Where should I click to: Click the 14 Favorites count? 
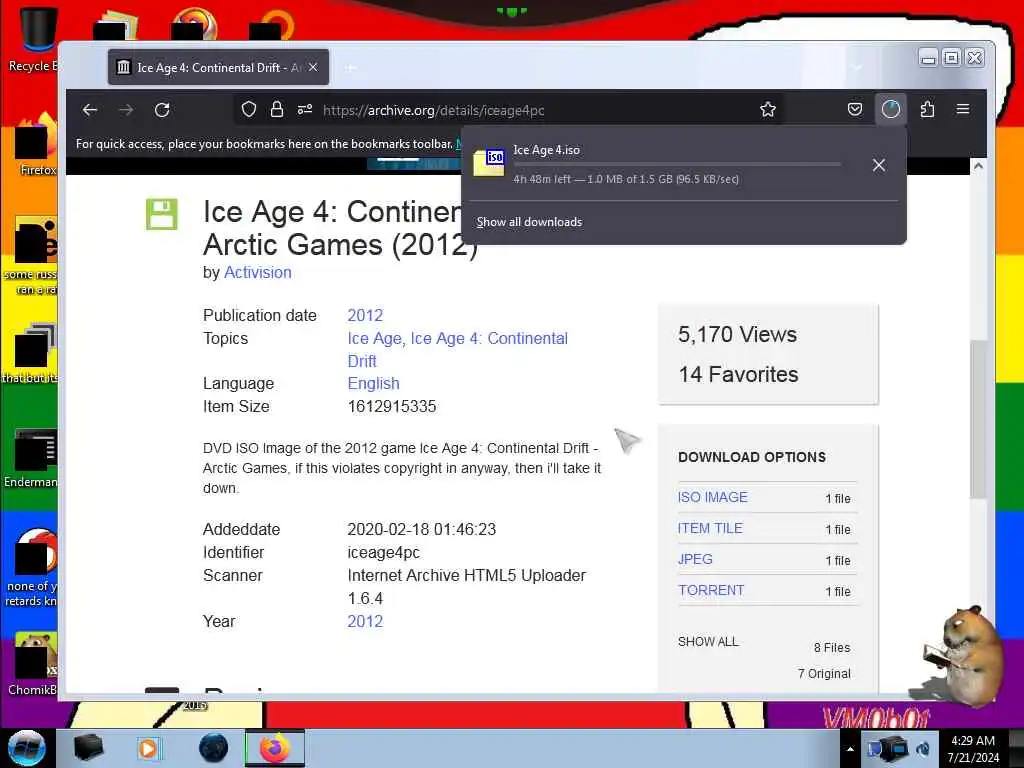[738, 374]
